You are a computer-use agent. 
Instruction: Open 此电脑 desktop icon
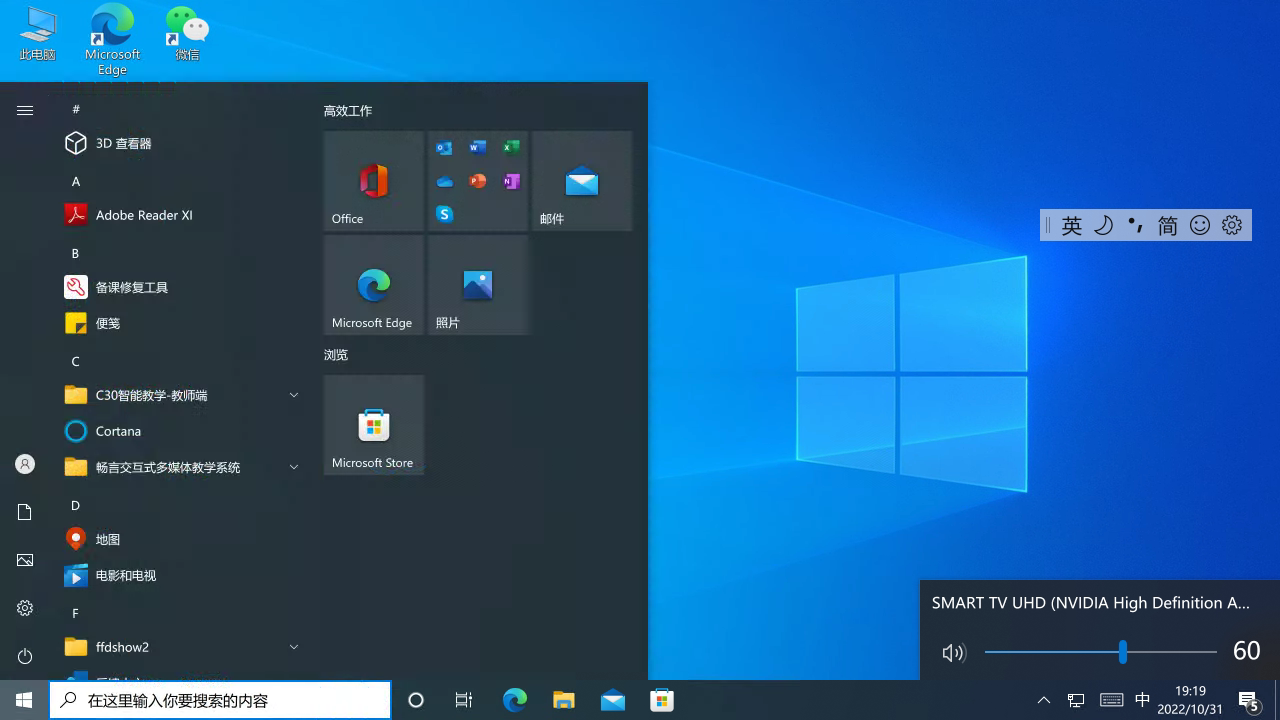click(37, 33)
